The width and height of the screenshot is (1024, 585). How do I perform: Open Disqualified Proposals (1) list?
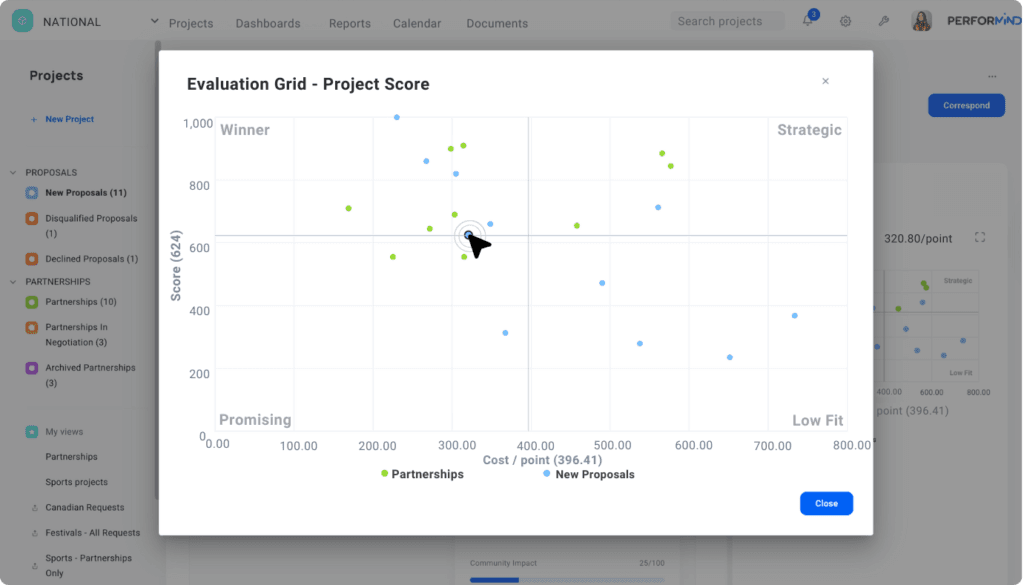[91, 226]
